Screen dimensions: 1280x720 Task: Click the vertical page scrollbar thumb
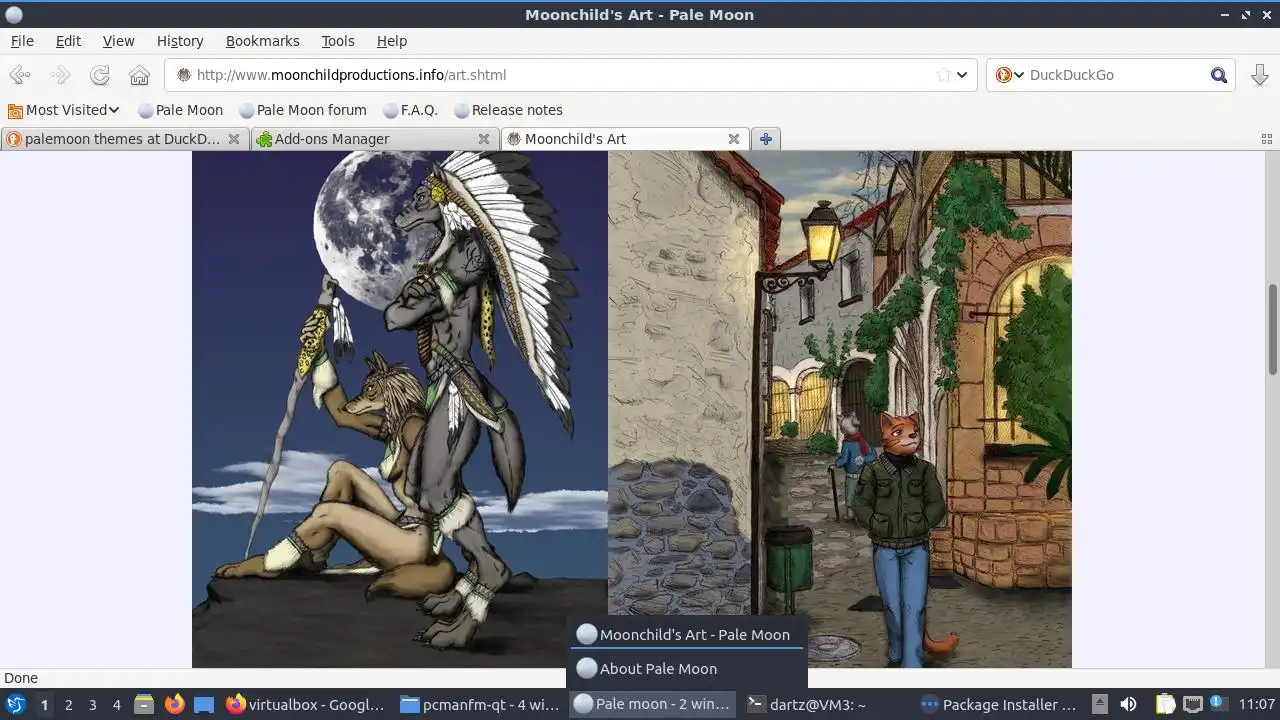click(1273, 328)
